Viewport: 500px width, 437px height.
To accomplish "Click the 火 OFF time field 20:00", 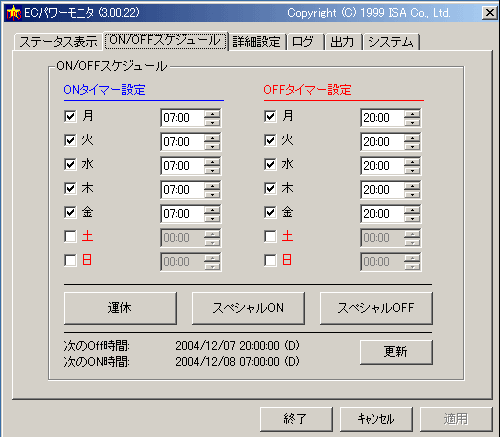I will (x=383, y=142).
